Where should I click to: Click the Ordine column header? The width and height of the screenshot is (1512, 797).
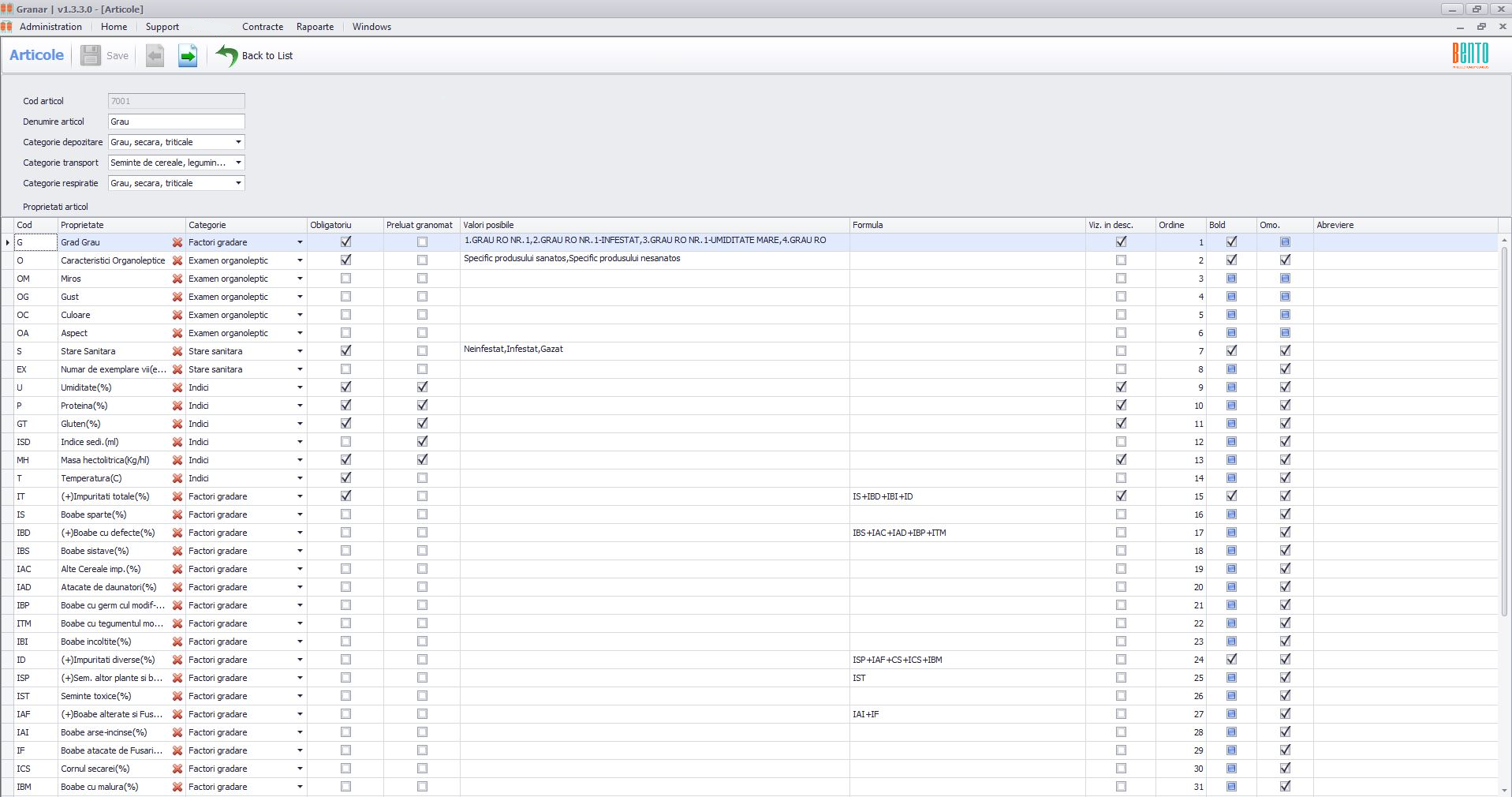1171,225
